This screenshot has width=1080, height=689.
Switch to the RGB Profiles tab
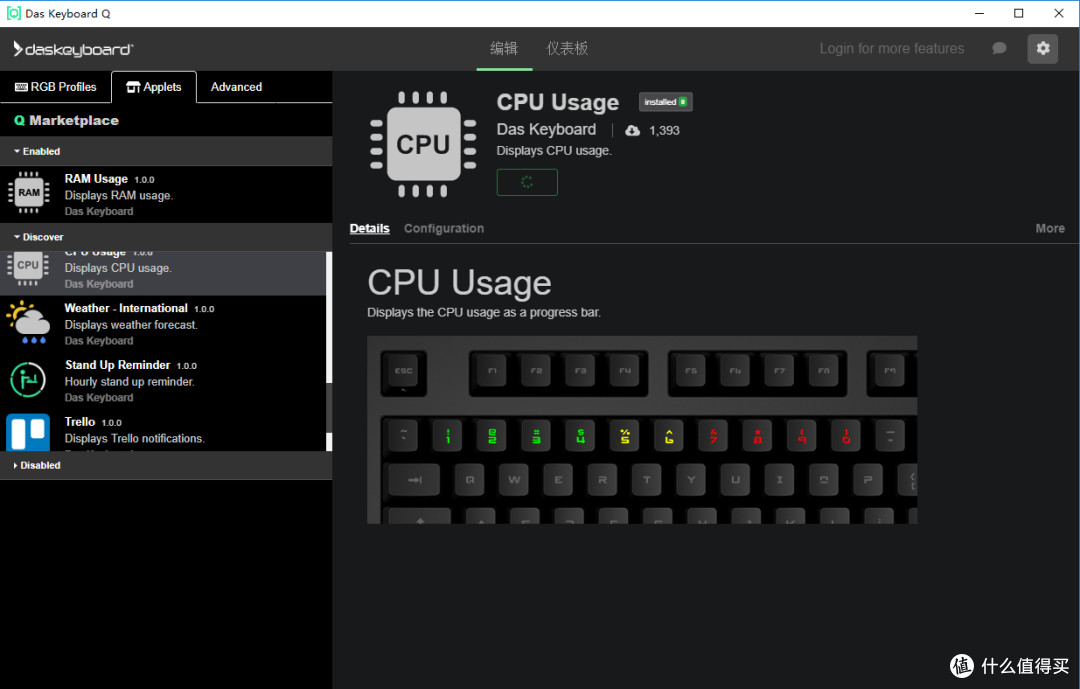(56, 87)
